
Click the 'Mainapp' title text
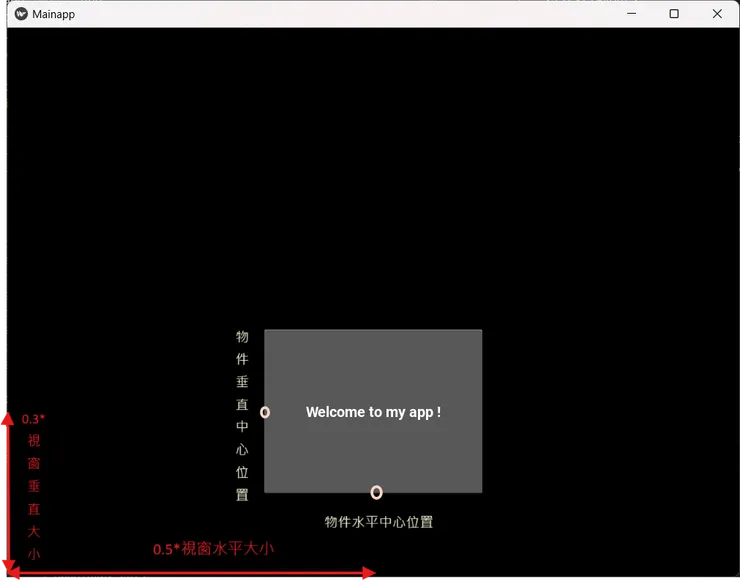coord(53,14)
